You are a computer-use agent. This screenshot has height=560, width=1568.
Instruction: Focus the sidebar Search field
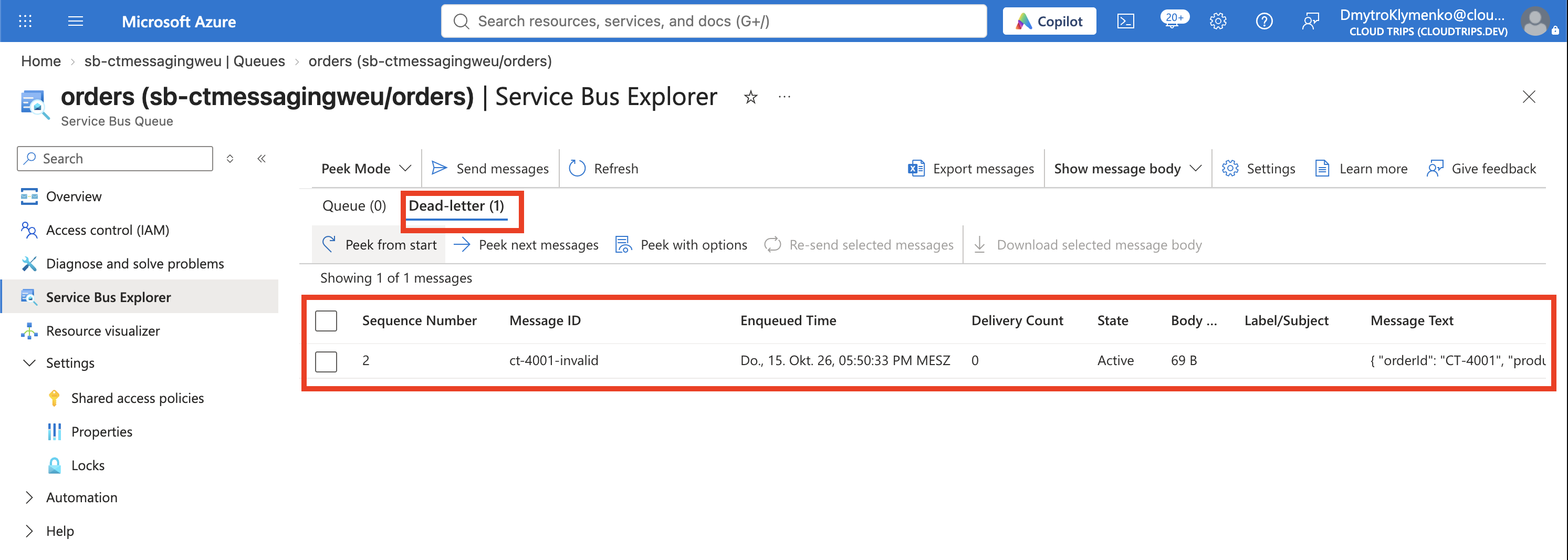115,159
